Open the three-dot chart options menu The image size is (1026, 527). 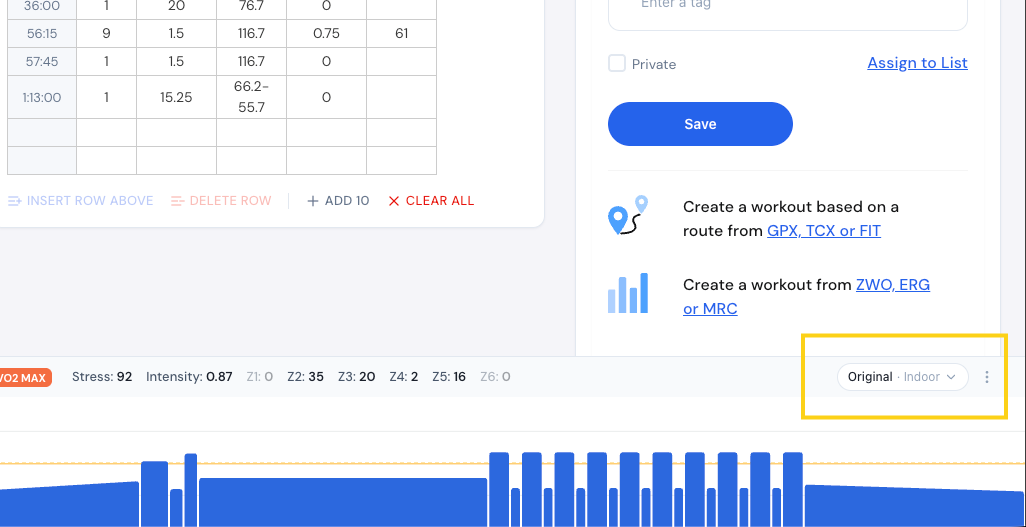[x=987, y=377]
